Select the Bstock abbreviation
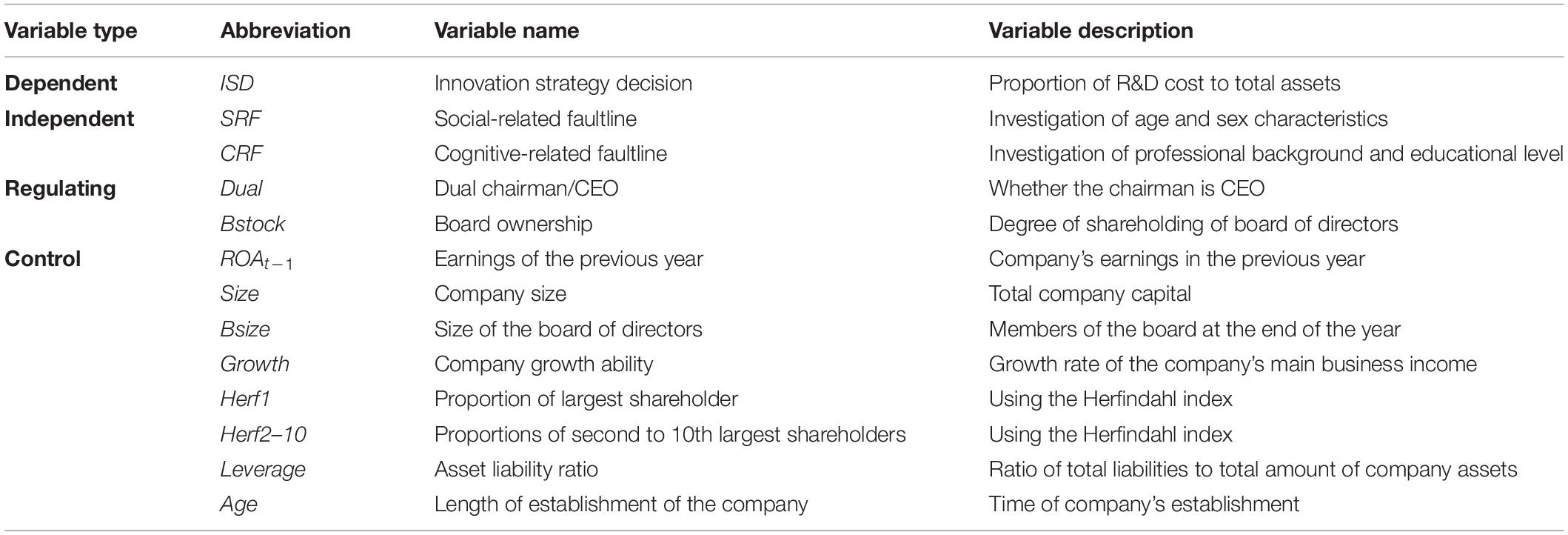Viewport: 1568px width, 535px height. 252,224
